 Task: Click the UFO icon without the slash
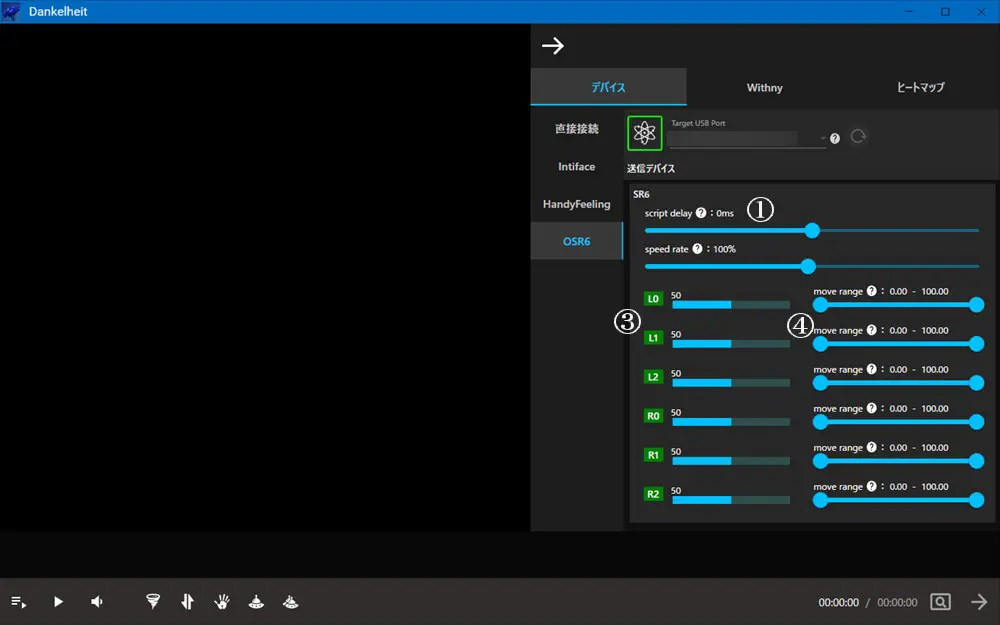click(256, 601)
